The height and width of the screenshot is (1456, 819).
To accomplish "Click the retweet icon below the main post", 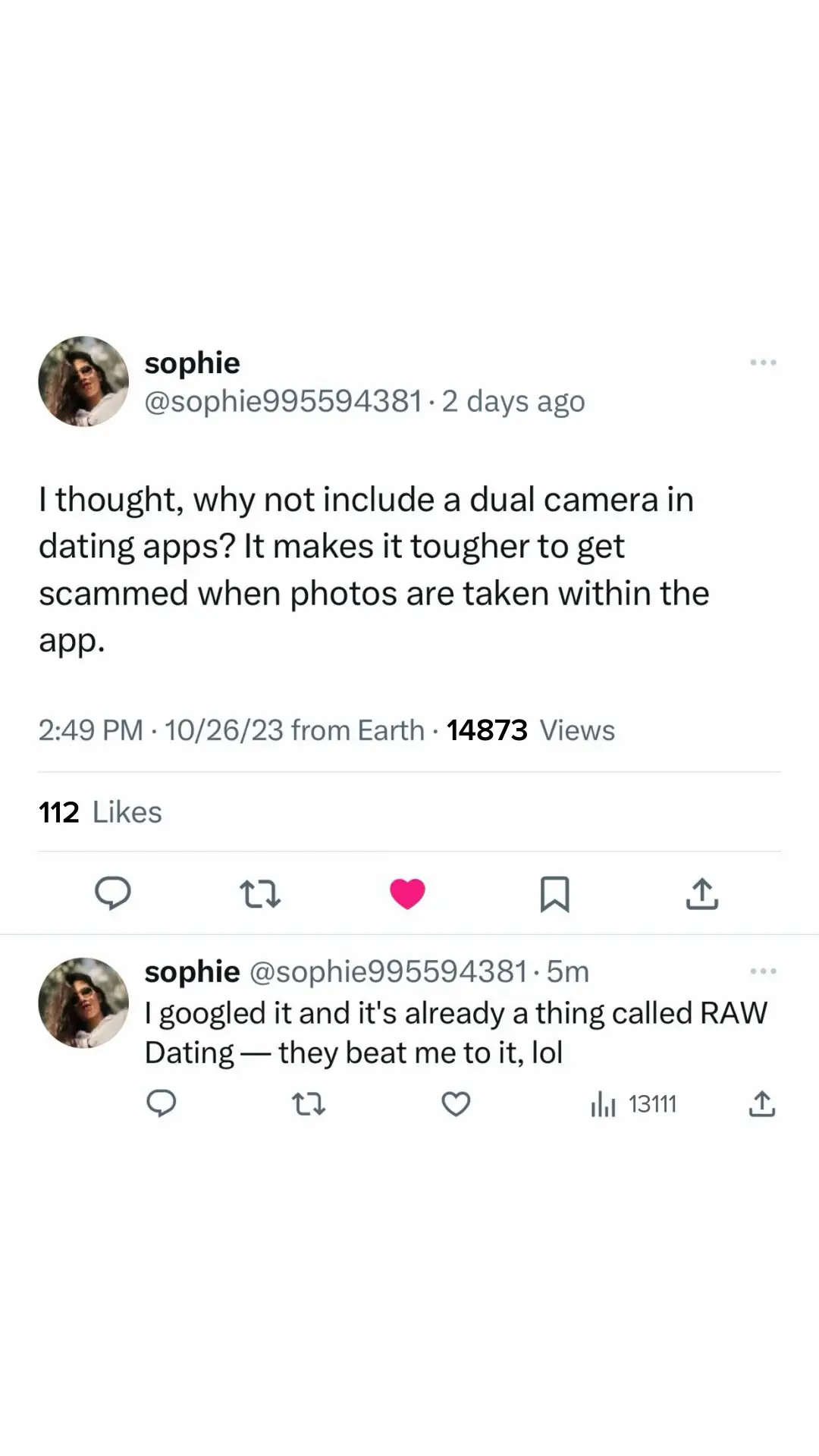I will click(x=261, y=895).
